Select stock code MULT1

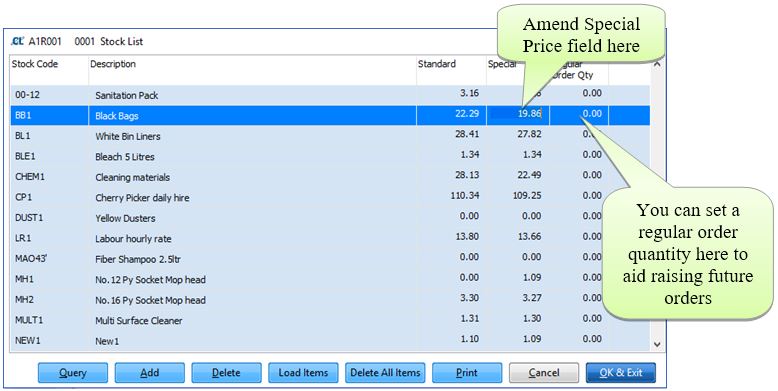pyautogui.click(x=29, y=320)
